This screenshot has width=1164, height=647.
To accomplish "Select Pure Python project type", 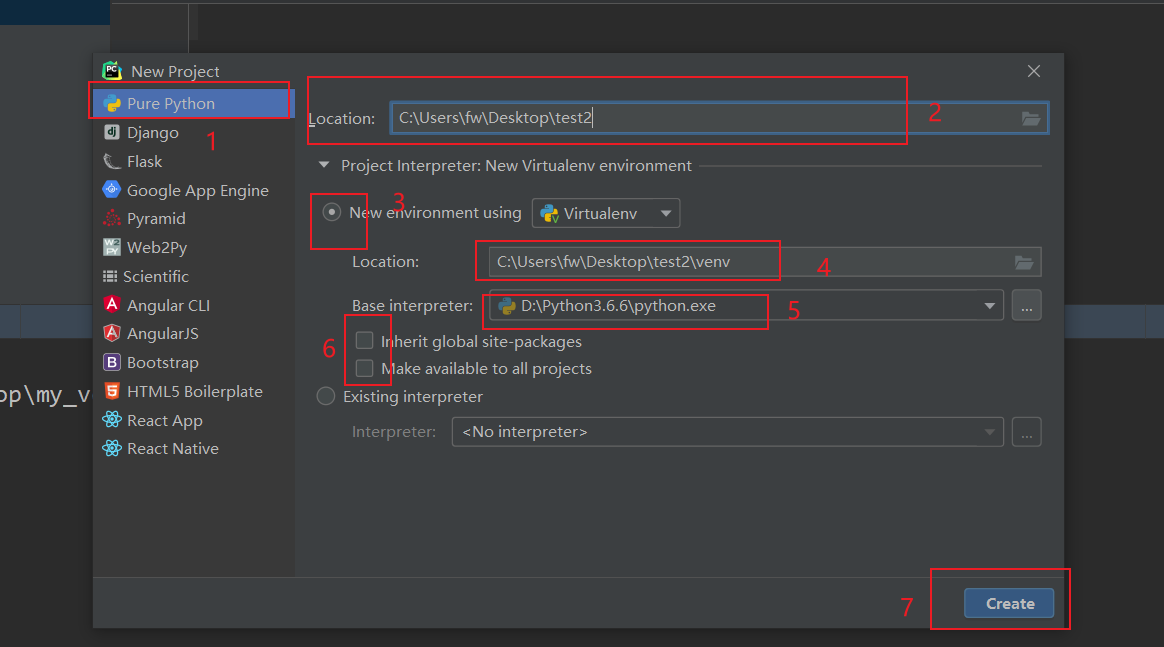I will 194,103.
